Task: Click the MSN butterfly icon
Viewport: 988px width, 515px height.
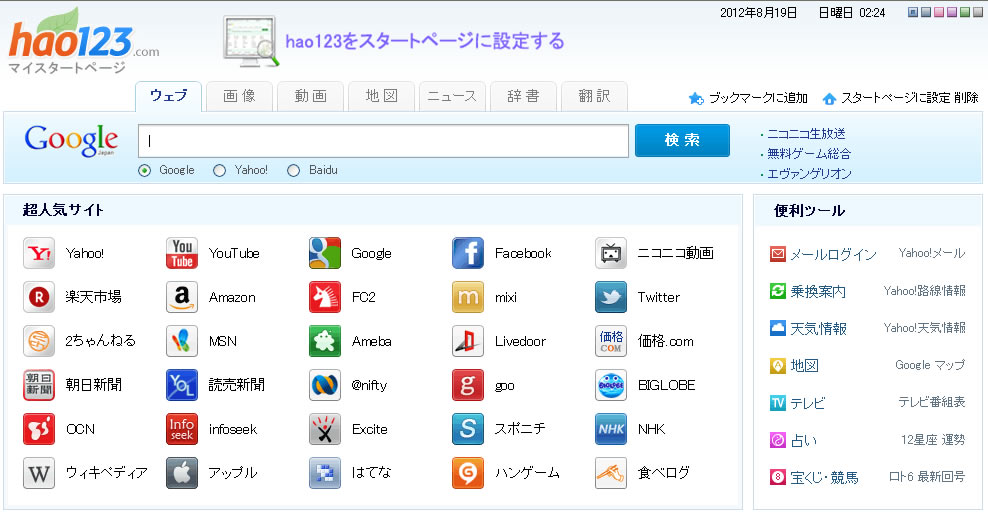Action: coord(181,341)
